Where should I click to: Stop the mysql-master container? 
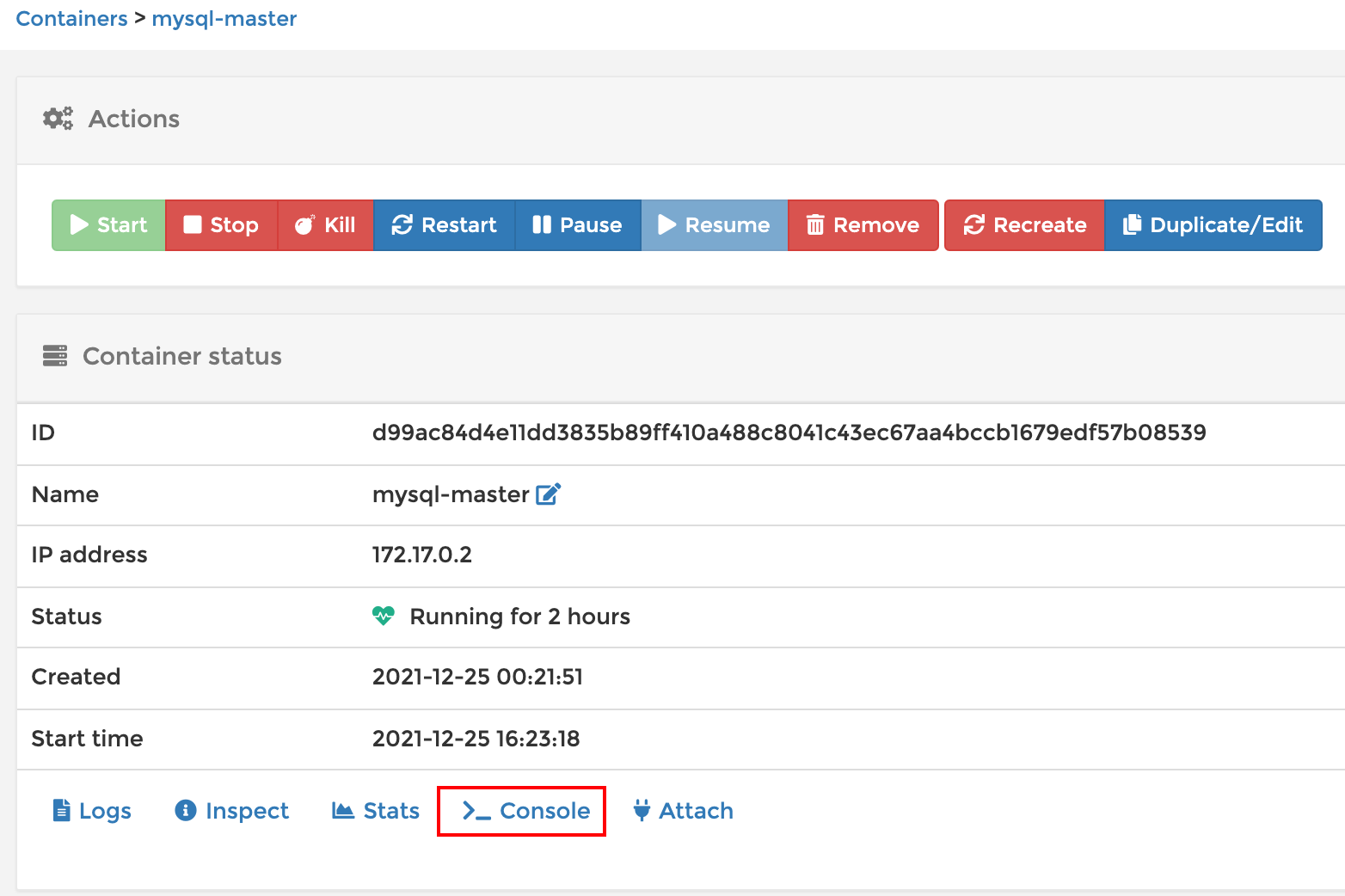221,224
